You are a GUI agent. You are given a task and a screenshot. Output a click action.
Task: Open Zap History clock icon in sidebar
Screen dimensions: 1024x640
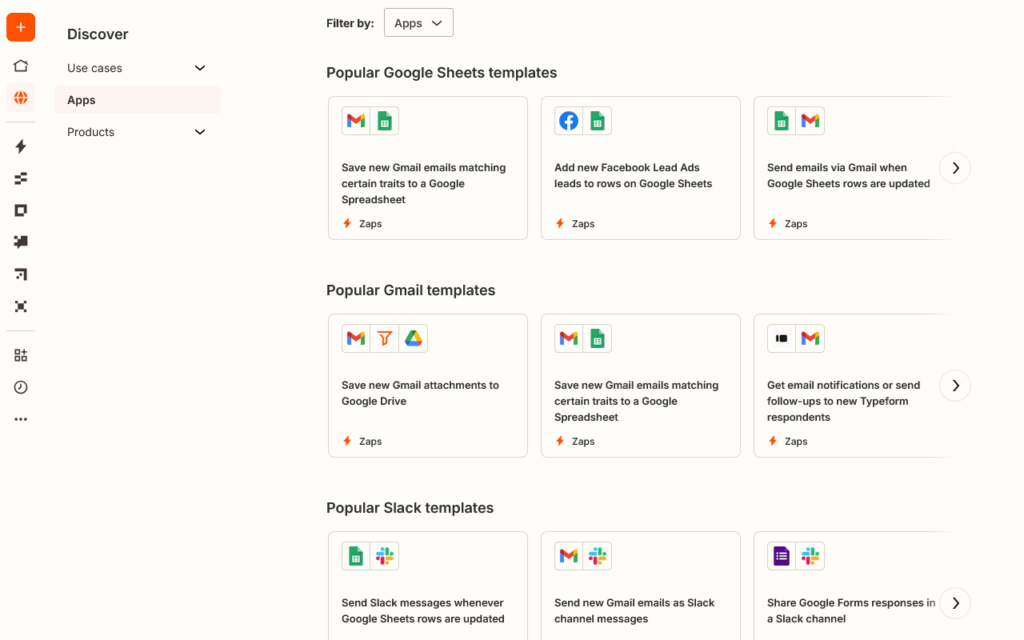[21, 387]
